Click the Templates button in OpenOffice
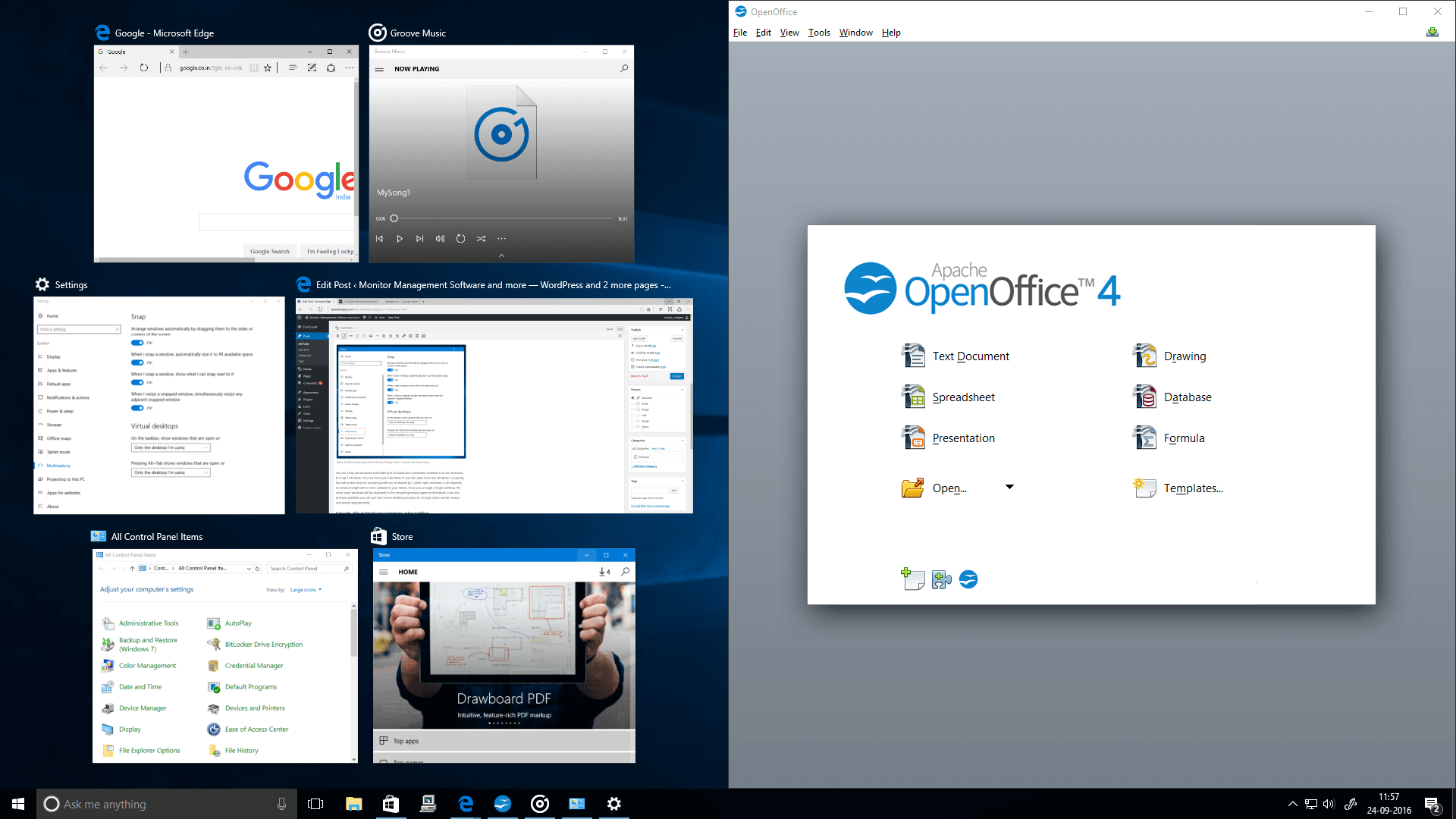1456x819 pixels. click(1193, 488)
